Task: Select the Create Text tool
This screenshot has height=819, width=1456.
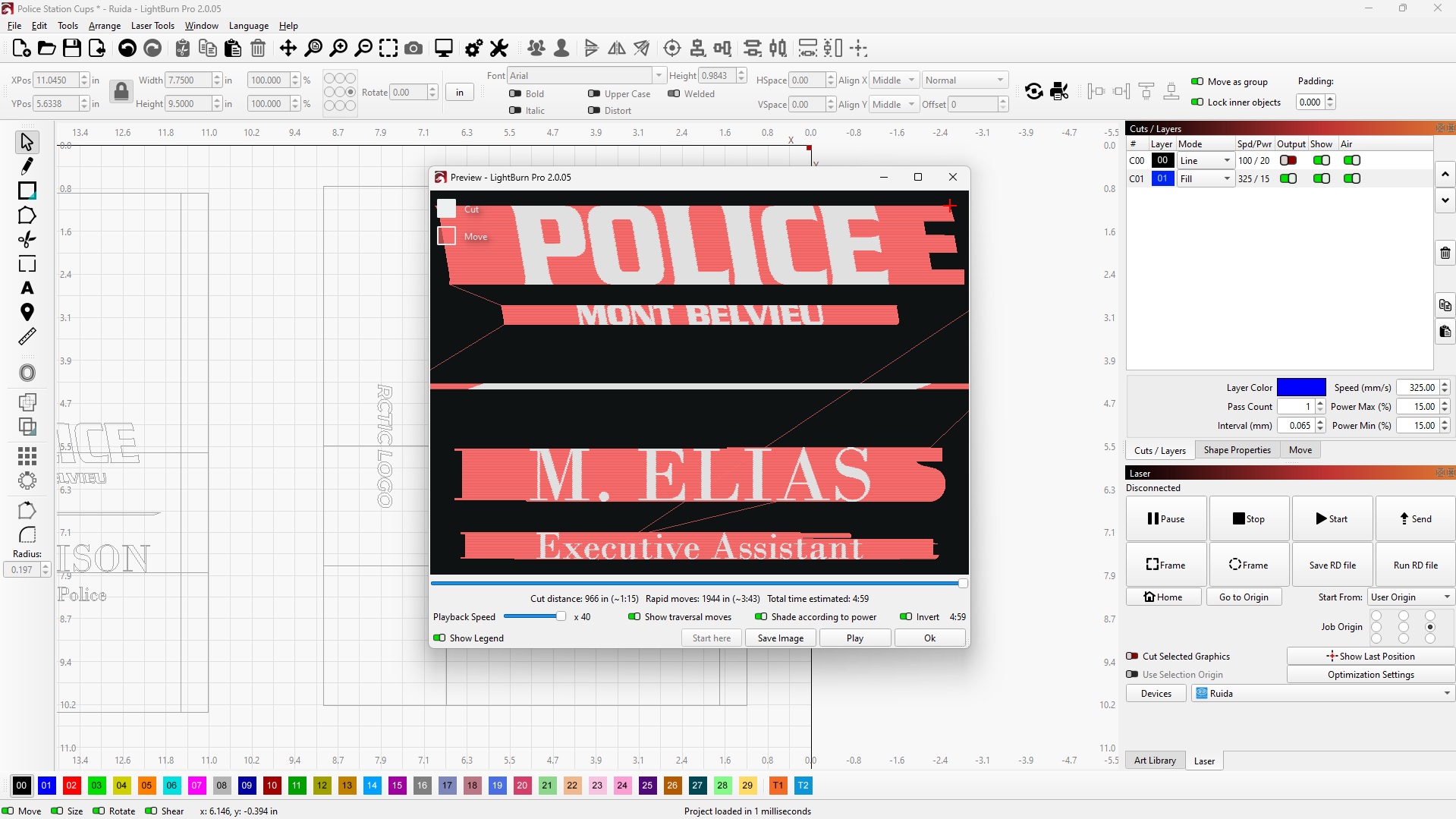Action: pyautogui.click(x=27, y=288)
